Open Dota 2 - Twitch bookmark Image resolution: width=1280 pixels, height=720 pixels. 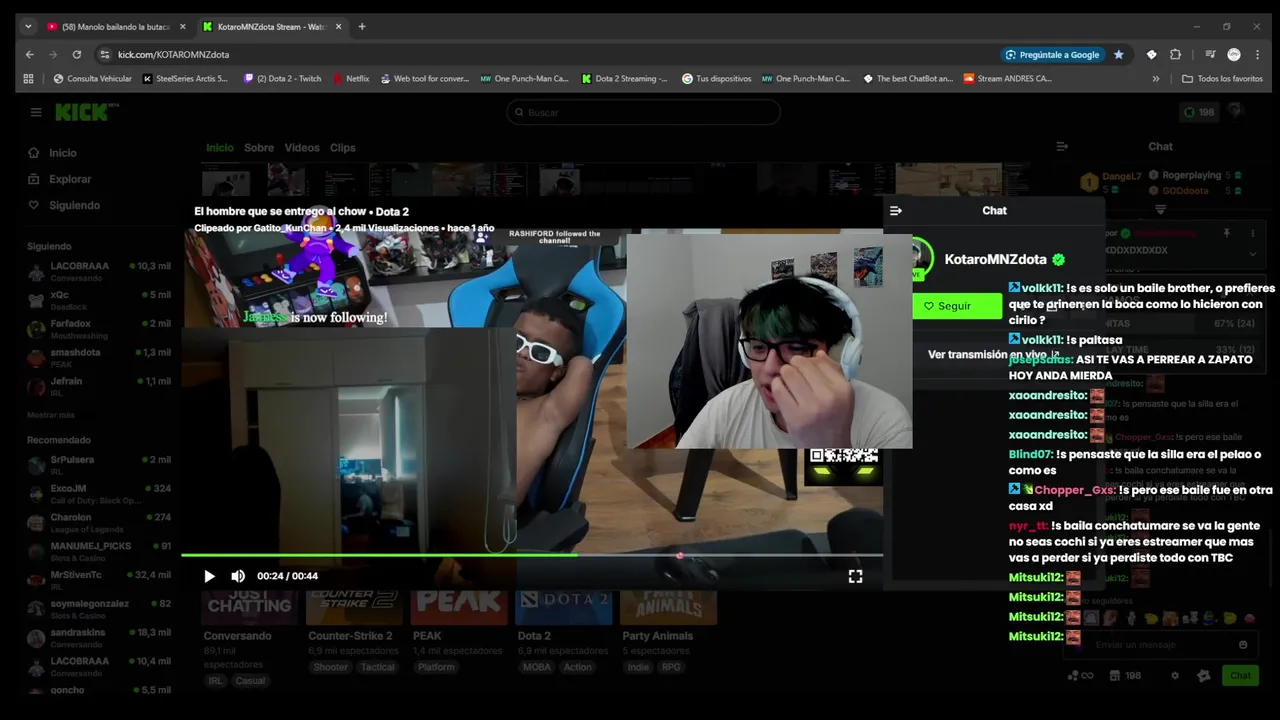(x=283, y=78)
